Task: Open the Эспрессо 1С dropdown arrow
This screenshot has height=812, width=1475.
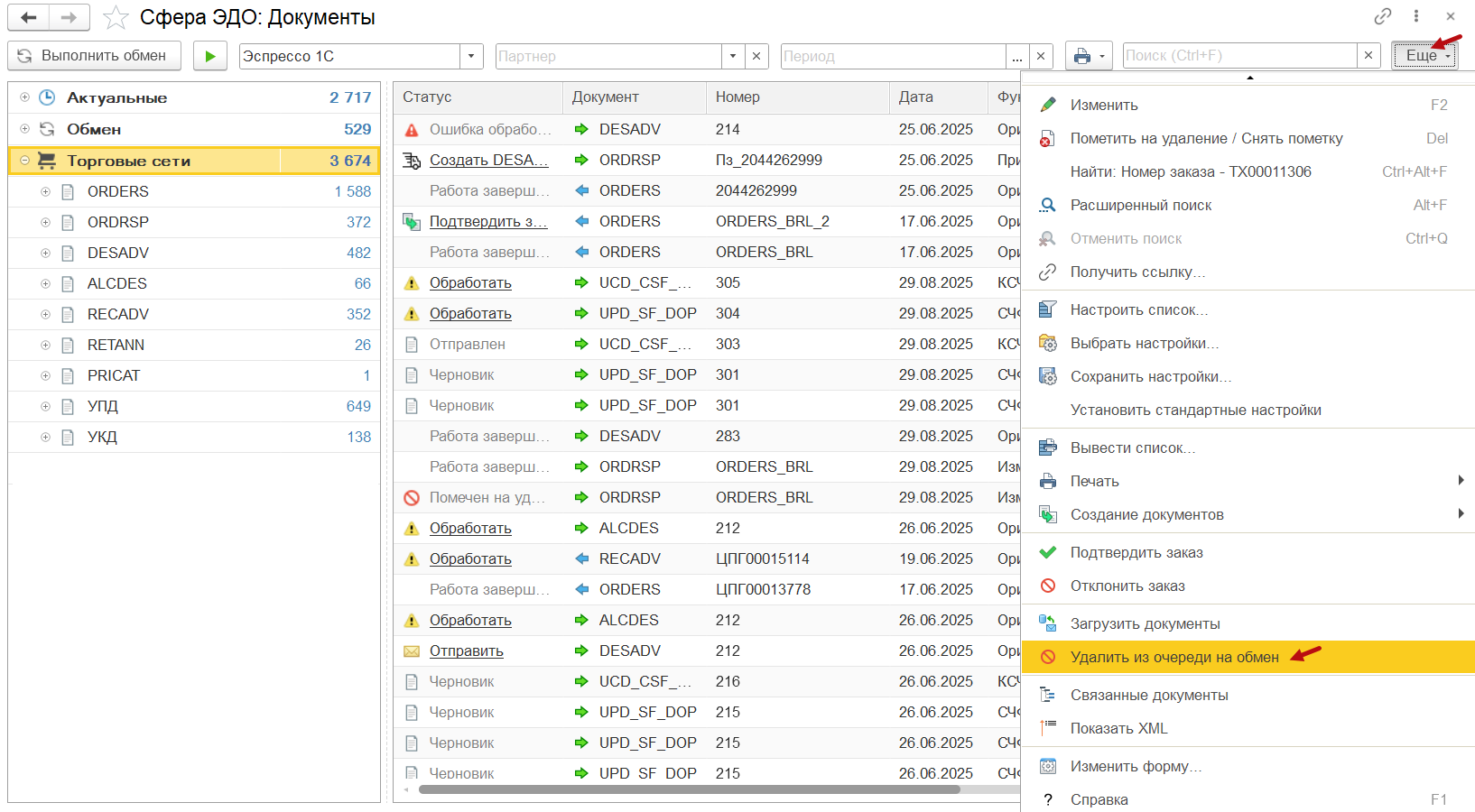Action: [471, 56]
